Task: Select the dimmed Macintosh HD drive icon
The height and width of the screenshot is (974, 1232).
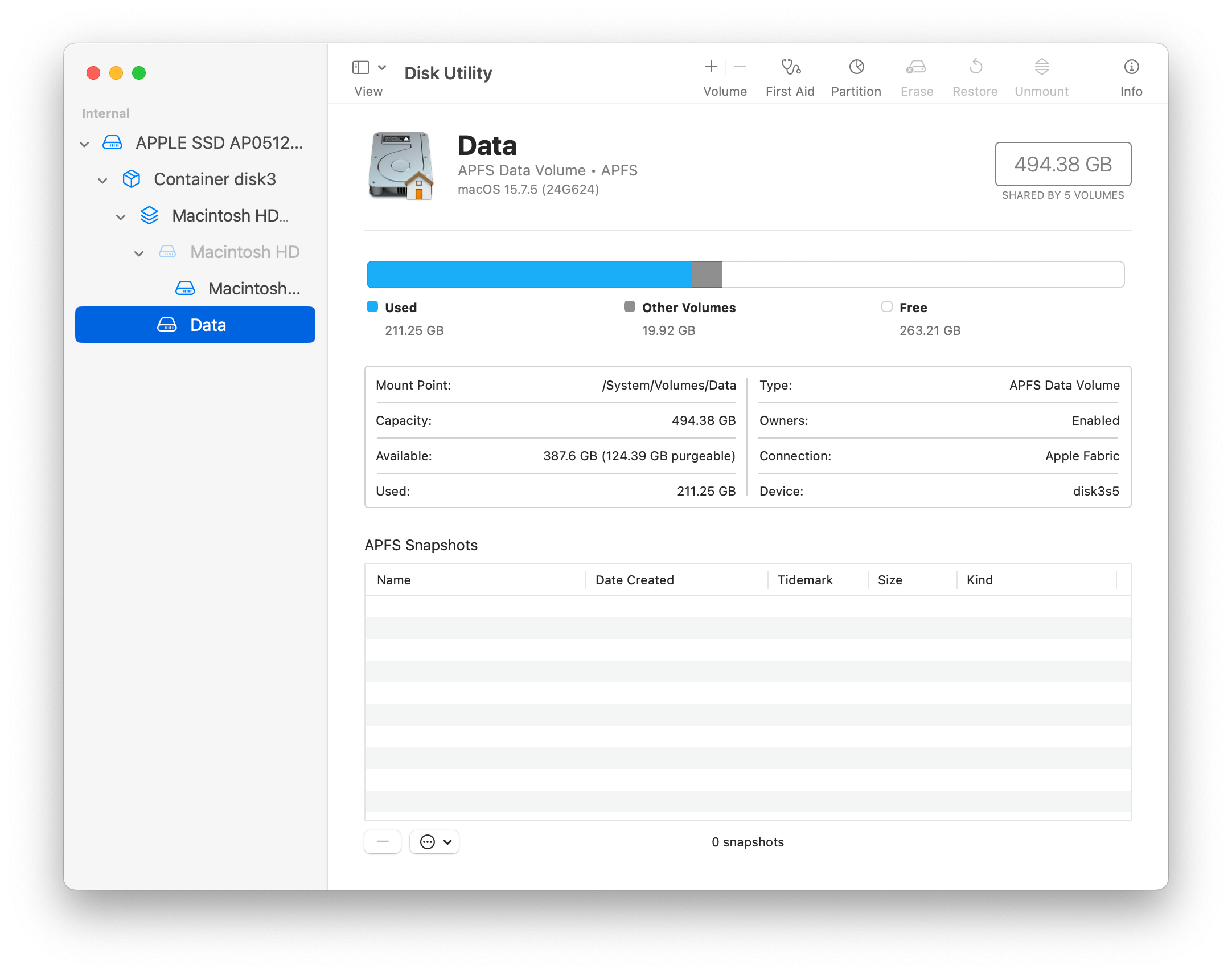Action: click(167, 252)
